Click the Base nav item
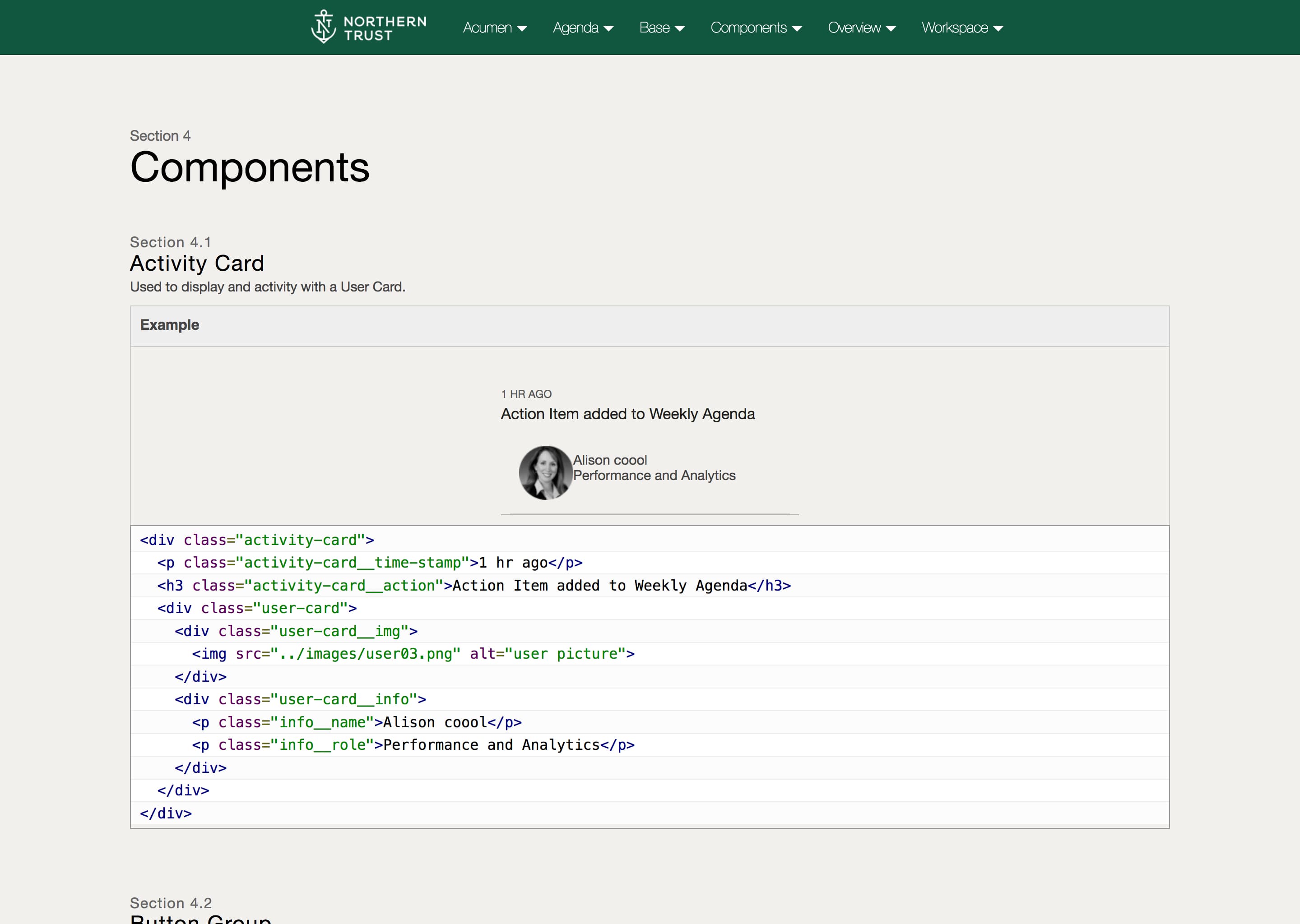 pos(654,28)
